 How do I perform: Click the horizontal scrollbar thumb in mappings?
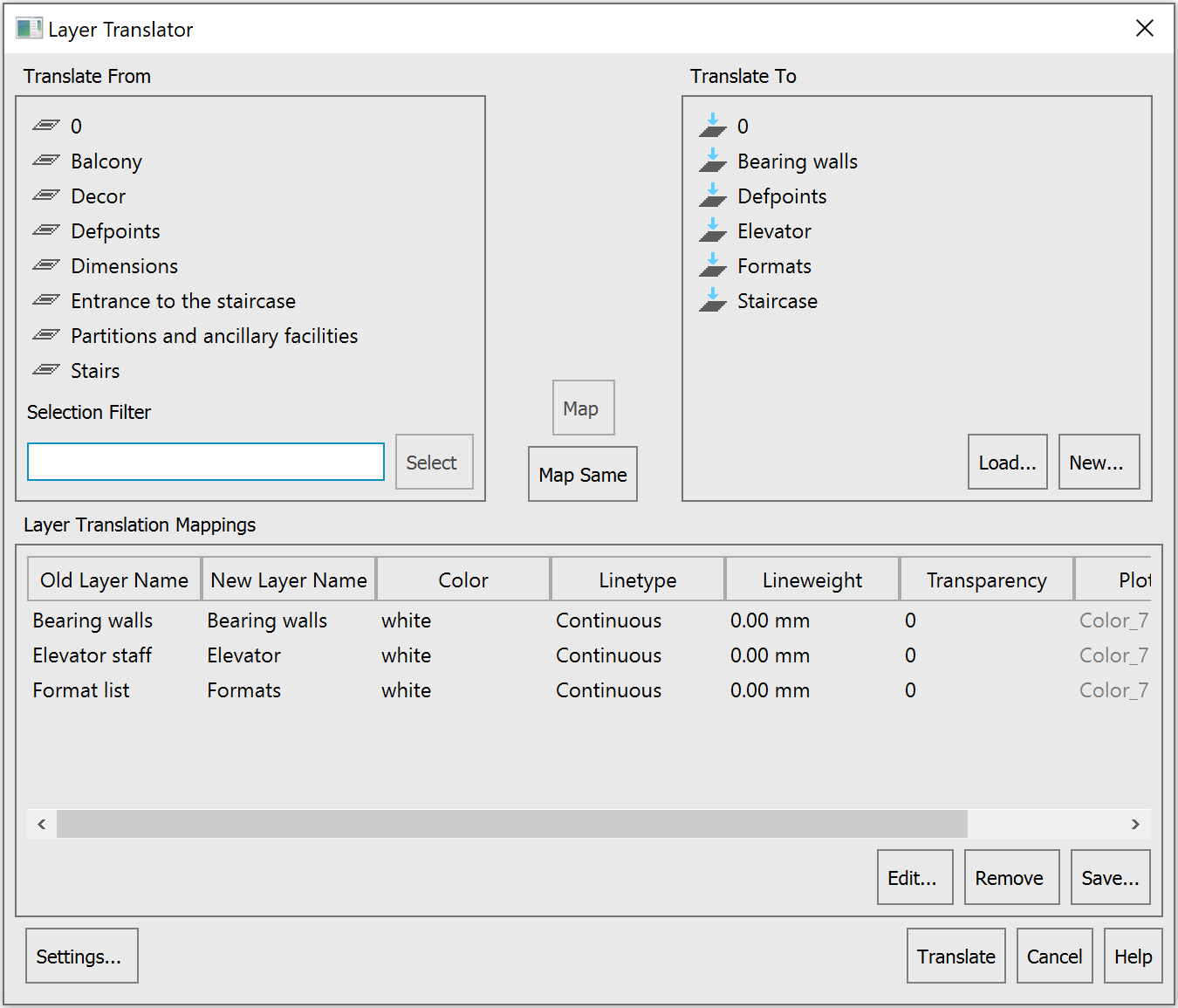pos(511,824)
